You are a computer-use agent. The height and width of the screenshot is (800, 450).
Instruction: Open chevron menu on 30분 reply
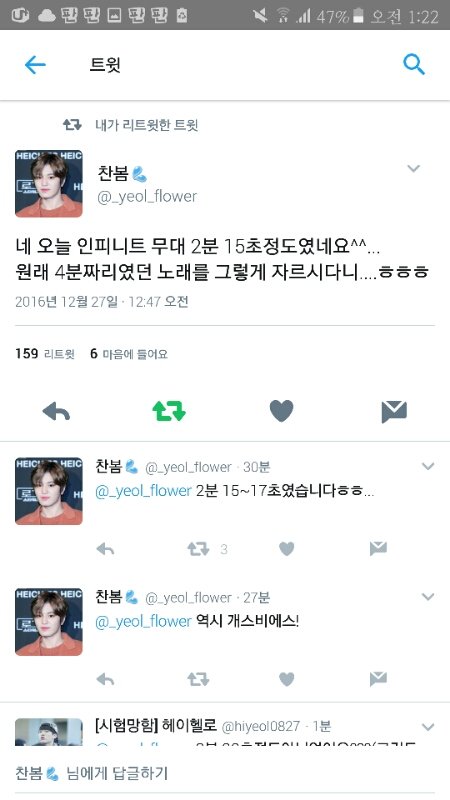[x=428, y=466]
